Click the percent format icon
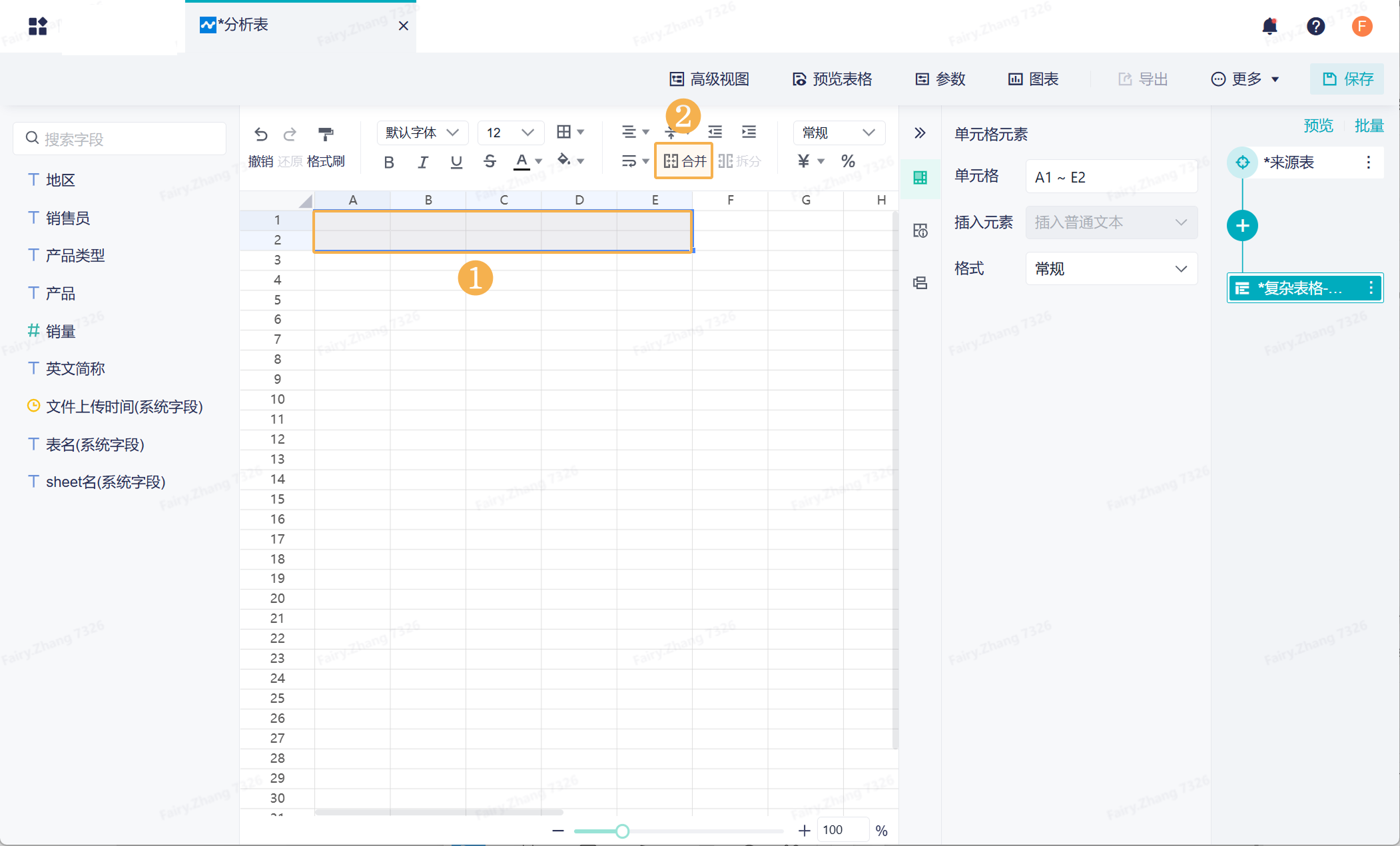The height and width of the screenshot is (846, 1400). 848,161
